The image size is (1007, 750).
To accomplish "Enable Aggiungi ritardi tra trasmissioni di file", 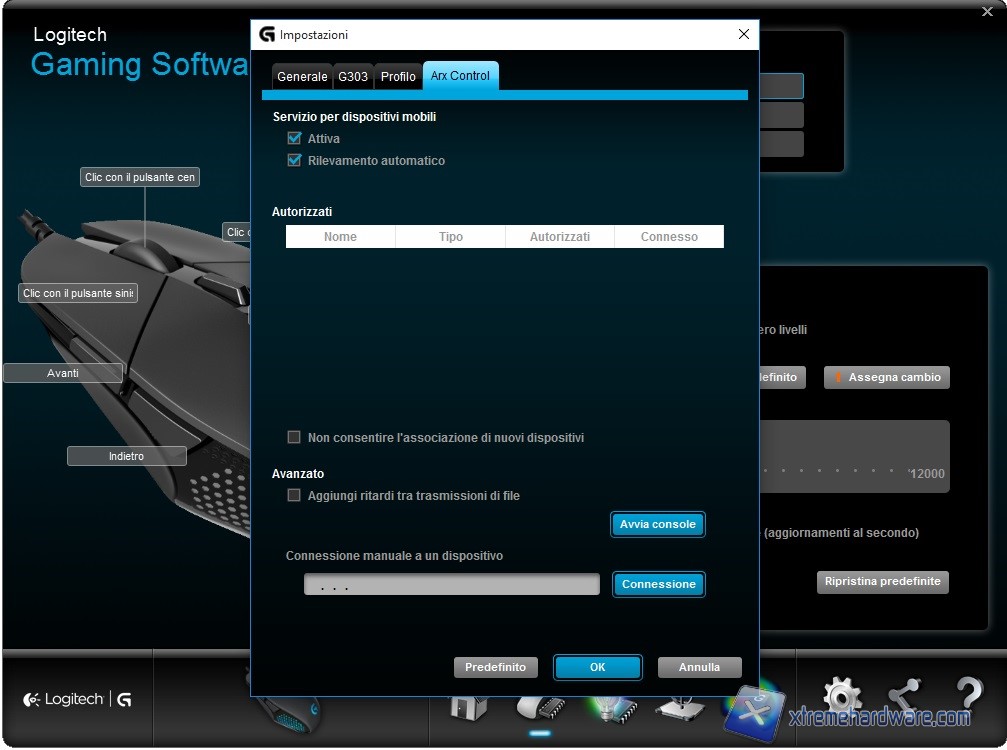I will [294, 496].
